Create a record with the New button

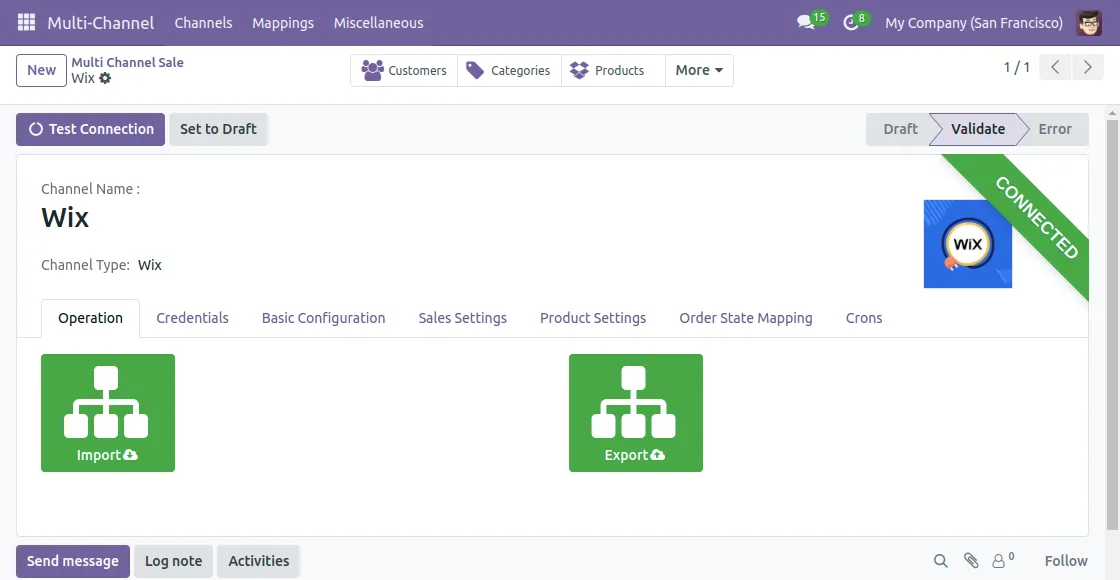tap(40, 70)
